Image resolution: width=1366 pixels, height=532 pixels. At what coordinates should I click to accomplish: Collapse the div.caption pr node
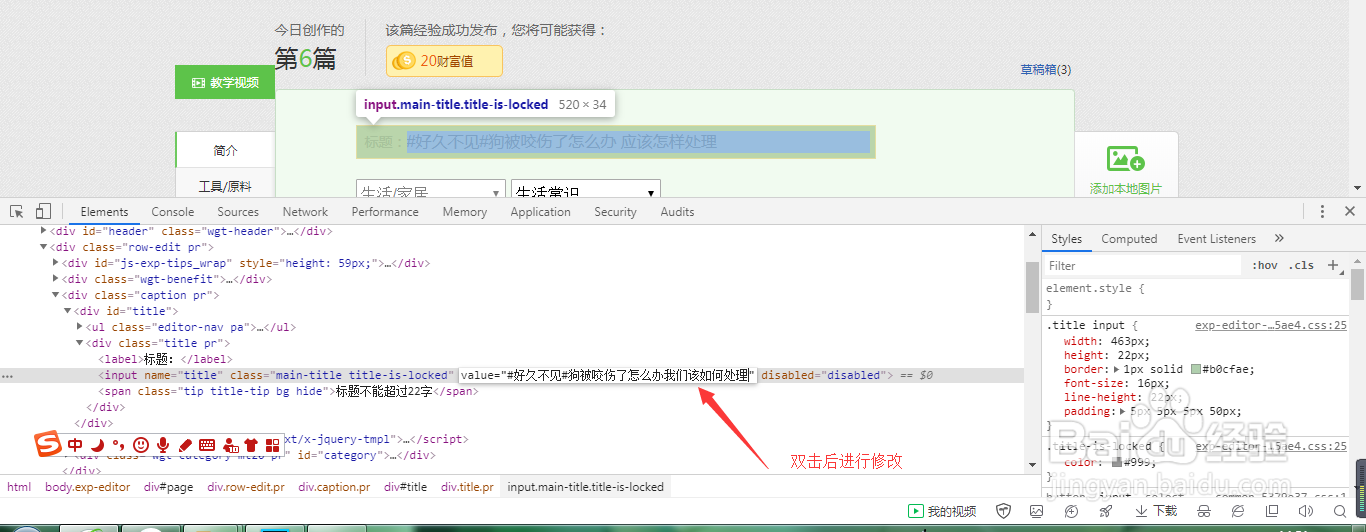click(x=56, y=295)
